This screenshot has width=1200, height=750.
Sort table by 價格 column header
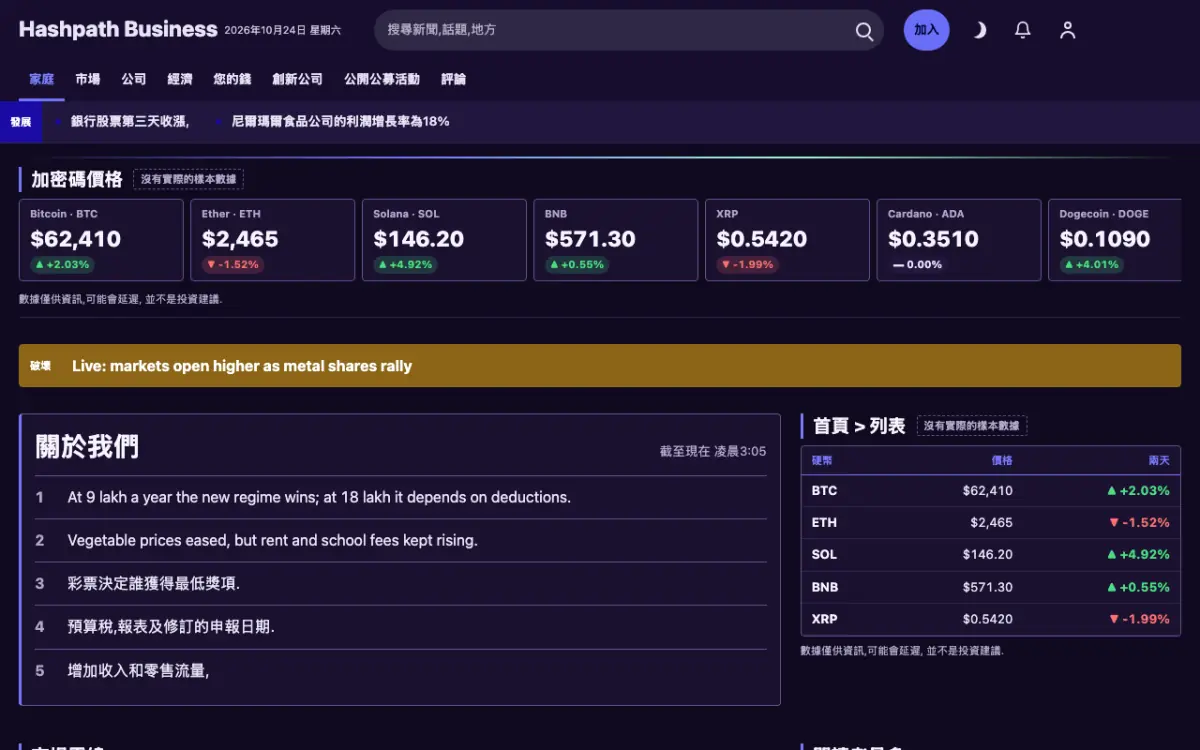(x=1002, y=460)
